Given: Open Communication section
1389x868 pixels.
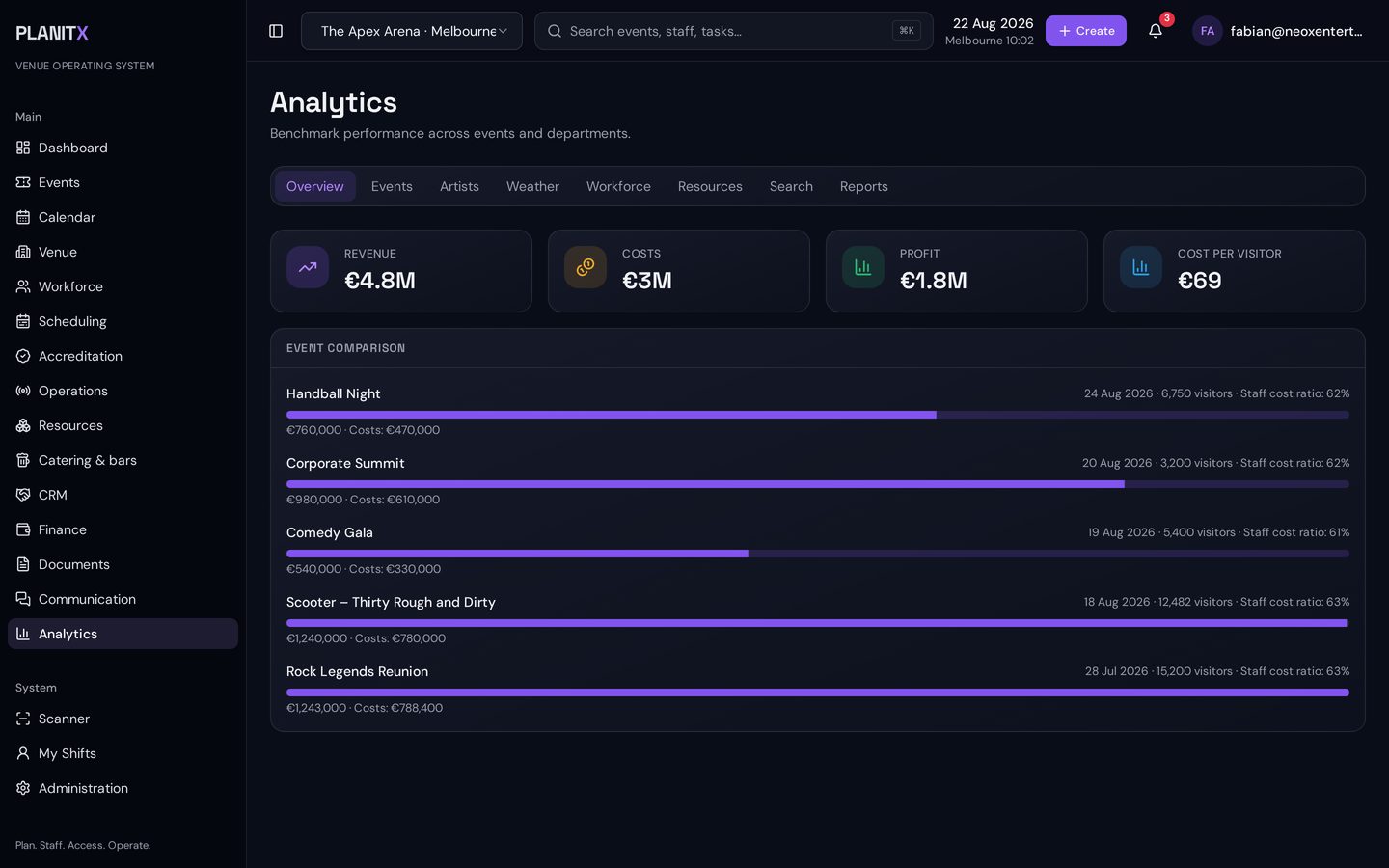Looking at the screenshot, I should point(123,599).
